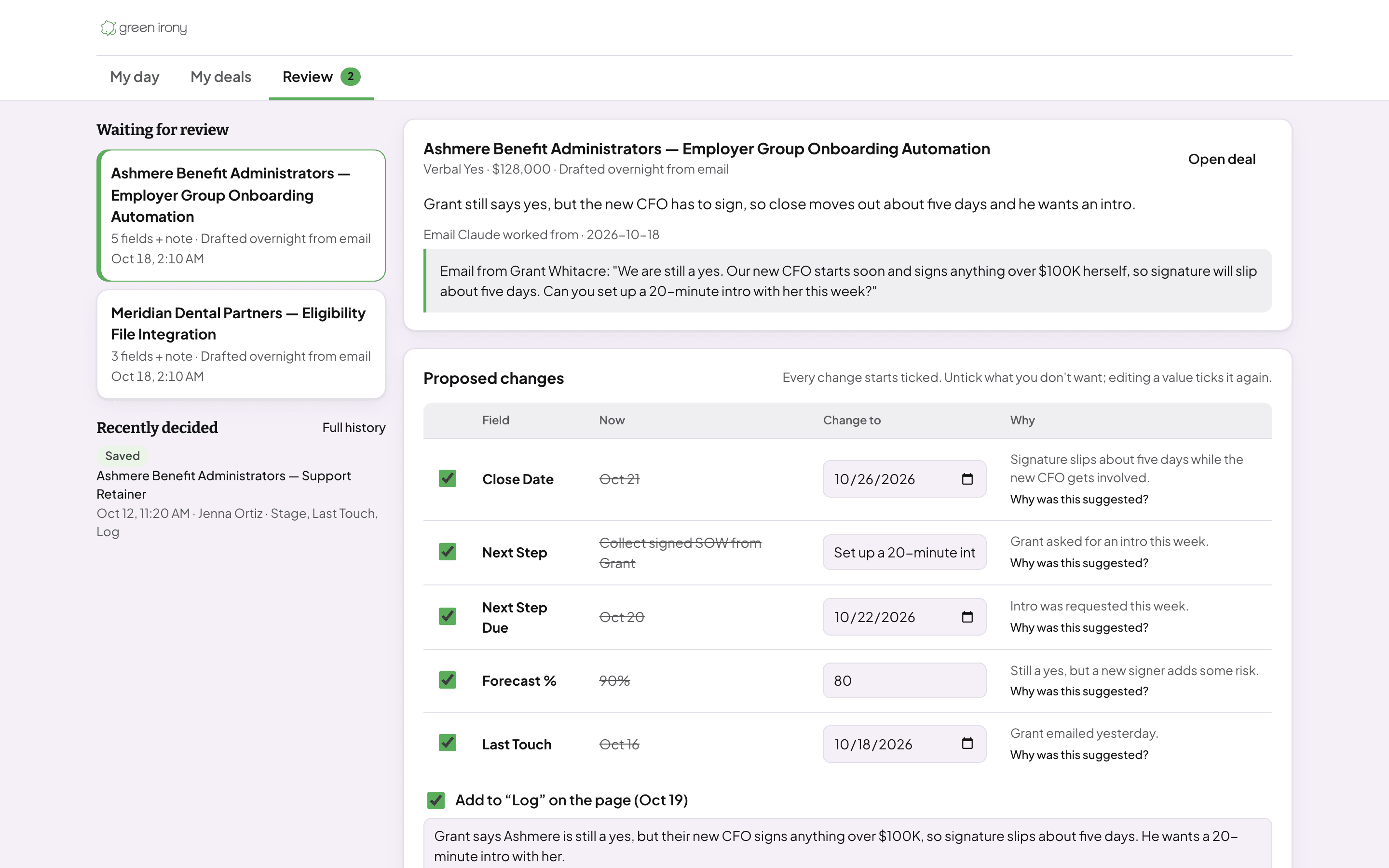Select the Review tab
1389x868 pixels.
pos(321,77)
